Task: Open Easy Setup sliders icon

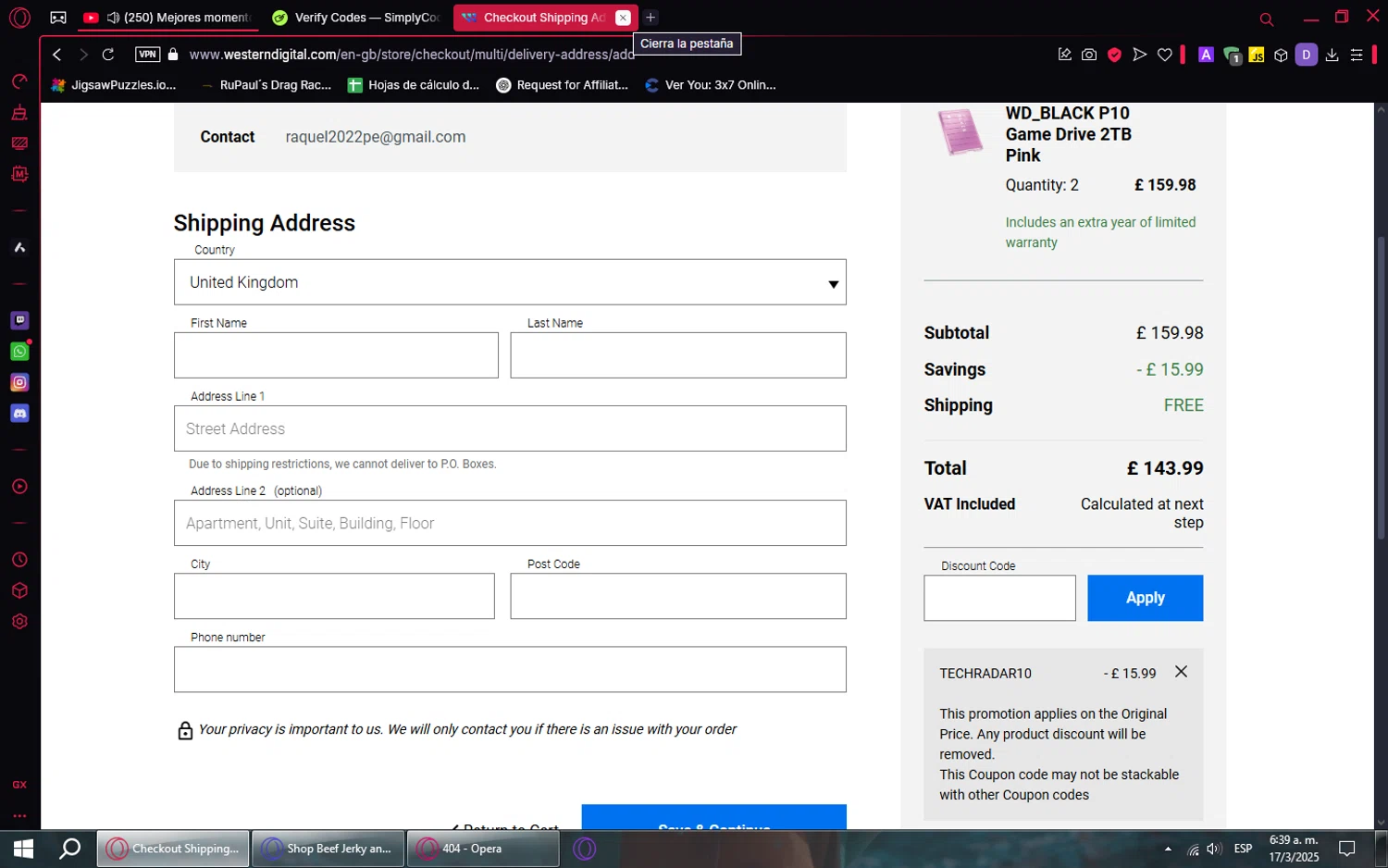Action: point(1357,55)
